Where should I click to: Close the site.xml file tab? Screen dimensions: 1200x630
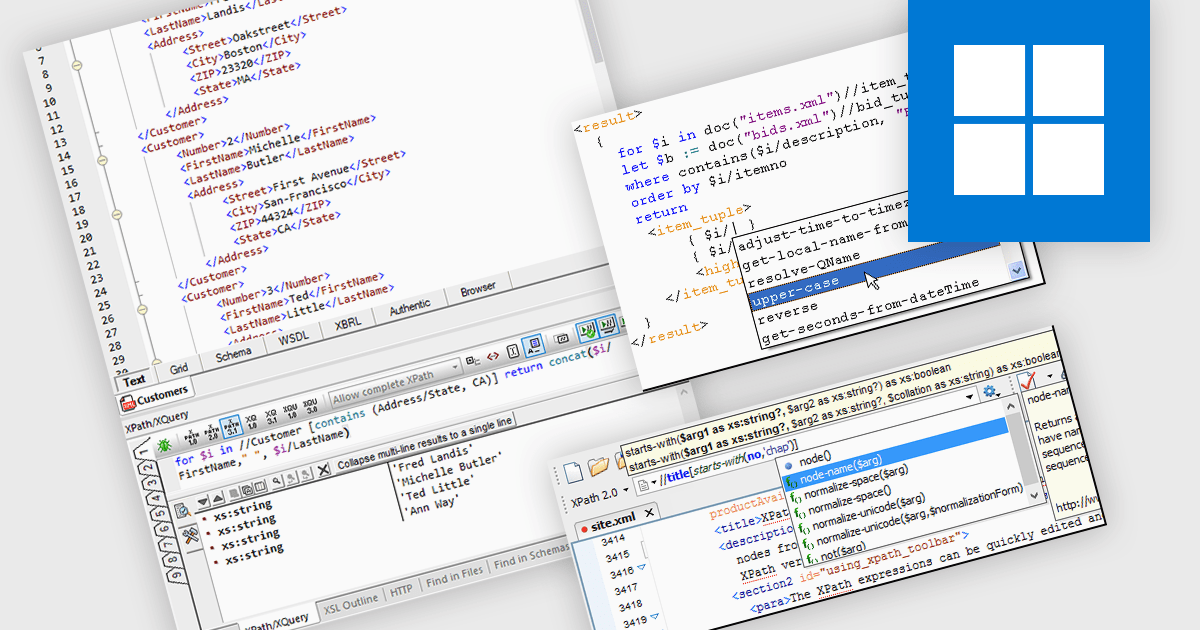point(648,514)
